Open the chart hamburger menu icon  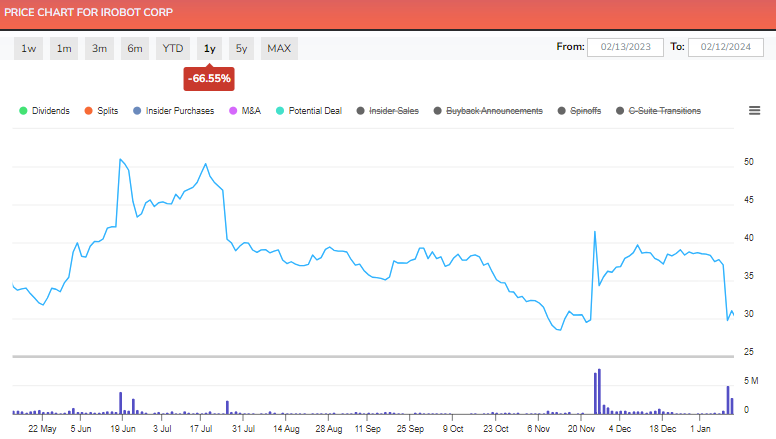[x=754, y=111]
